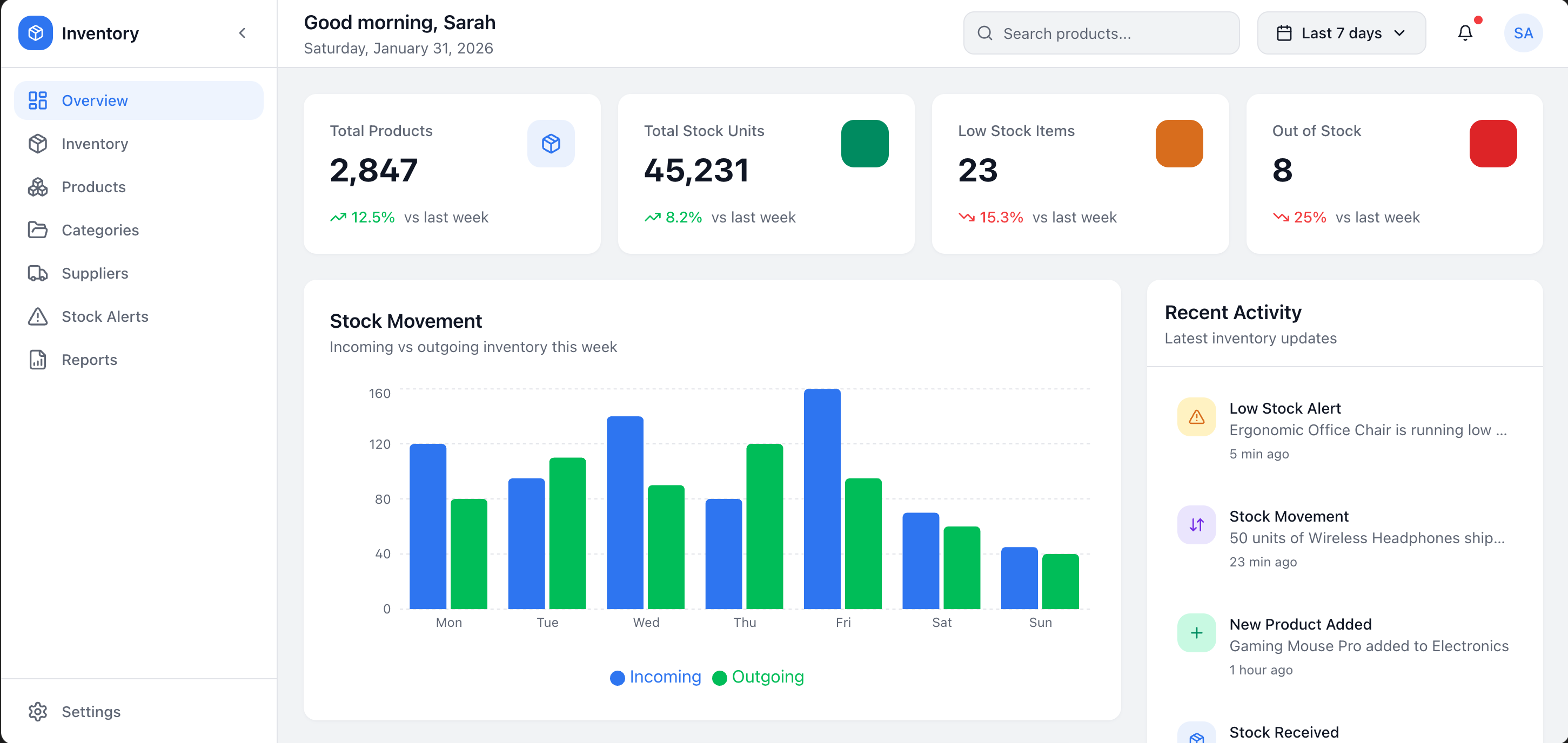The width and height of the screenshot is (1568, 743).
Task: Click the Stock Movement arrows icon
Action: coord(1196,524)
